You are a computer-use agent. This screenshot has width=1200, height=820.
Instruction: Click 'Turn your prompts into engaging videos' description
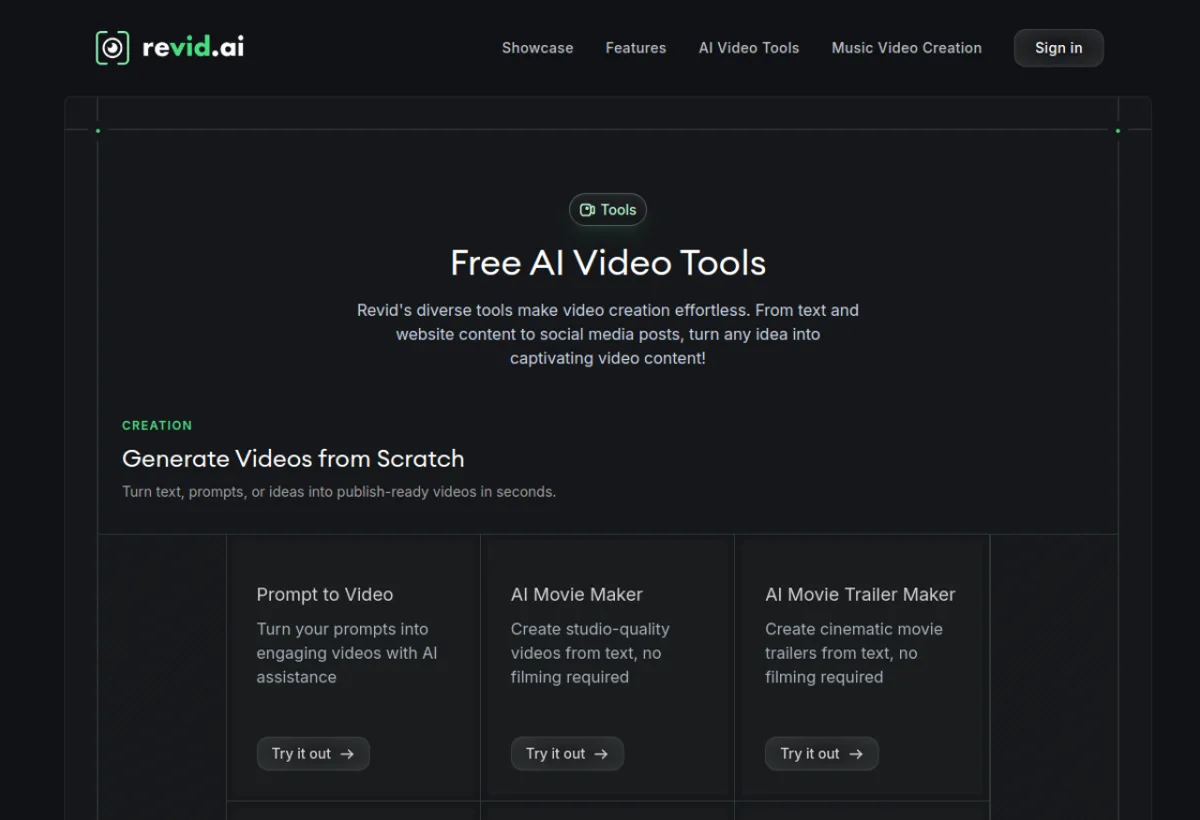[347, 653]
